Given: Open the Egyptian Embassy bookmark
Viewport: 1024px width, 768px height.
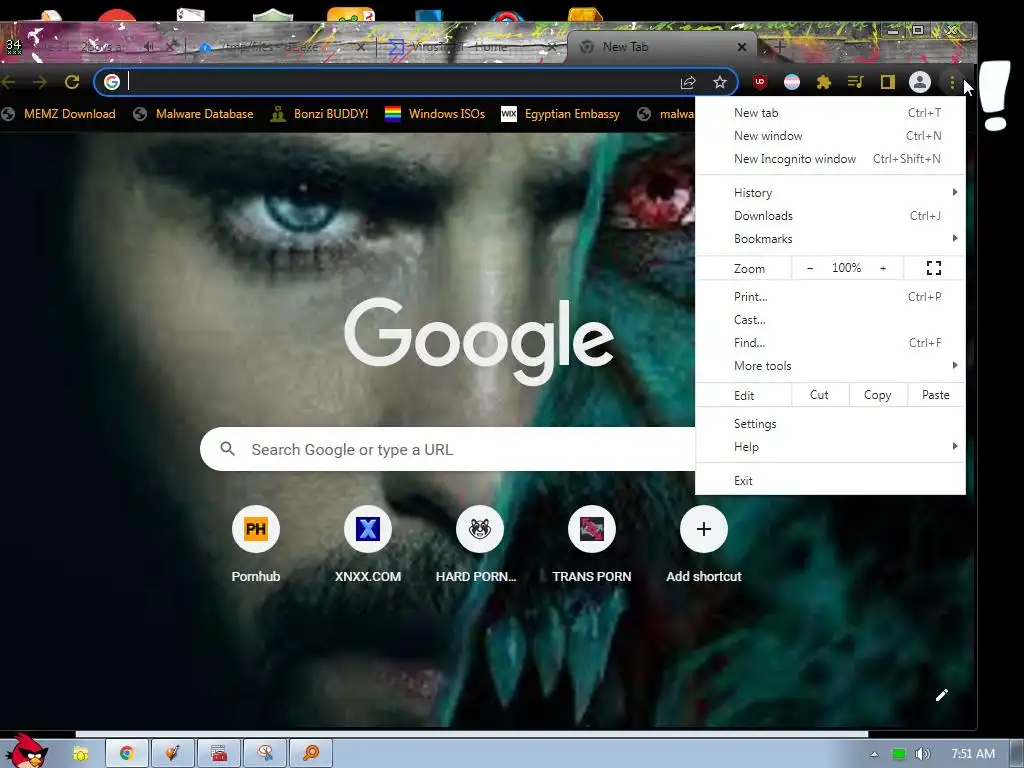Looking at the screenshot, I should [560, 114].
